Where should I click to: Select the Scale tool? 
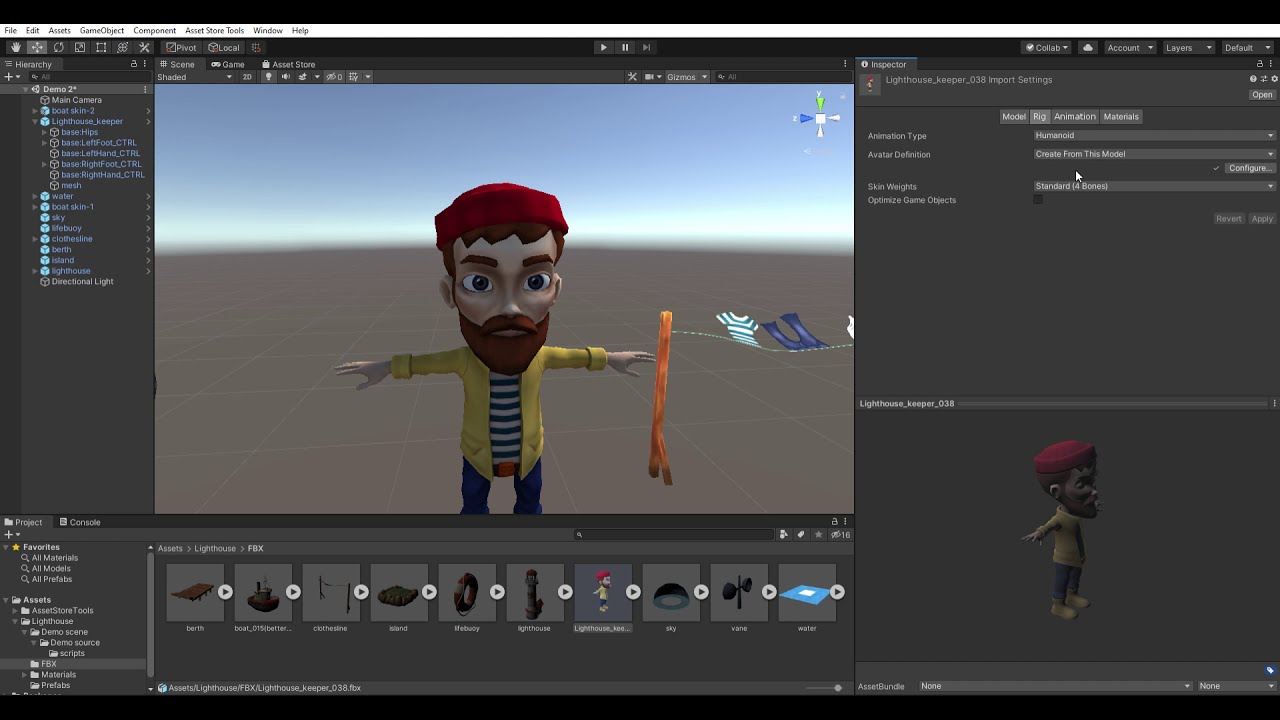pos(80,47)
